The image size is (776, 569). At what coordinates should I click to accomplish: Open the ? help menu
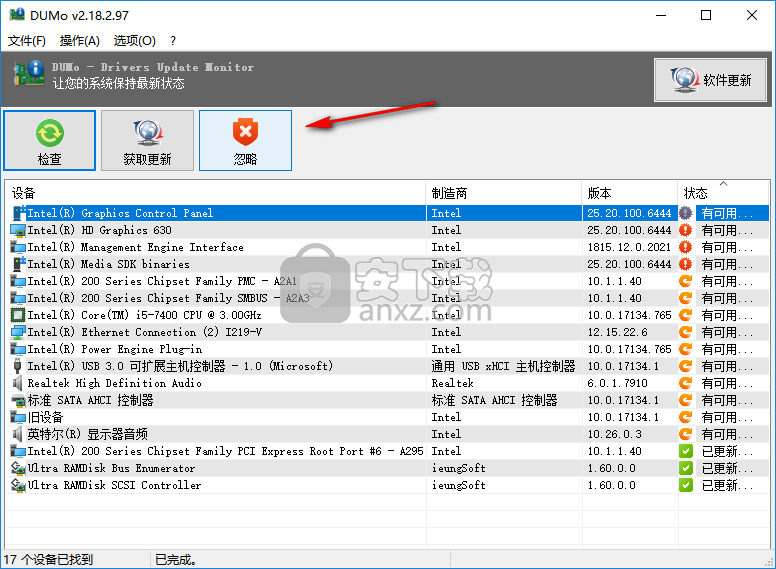point(173,41)
